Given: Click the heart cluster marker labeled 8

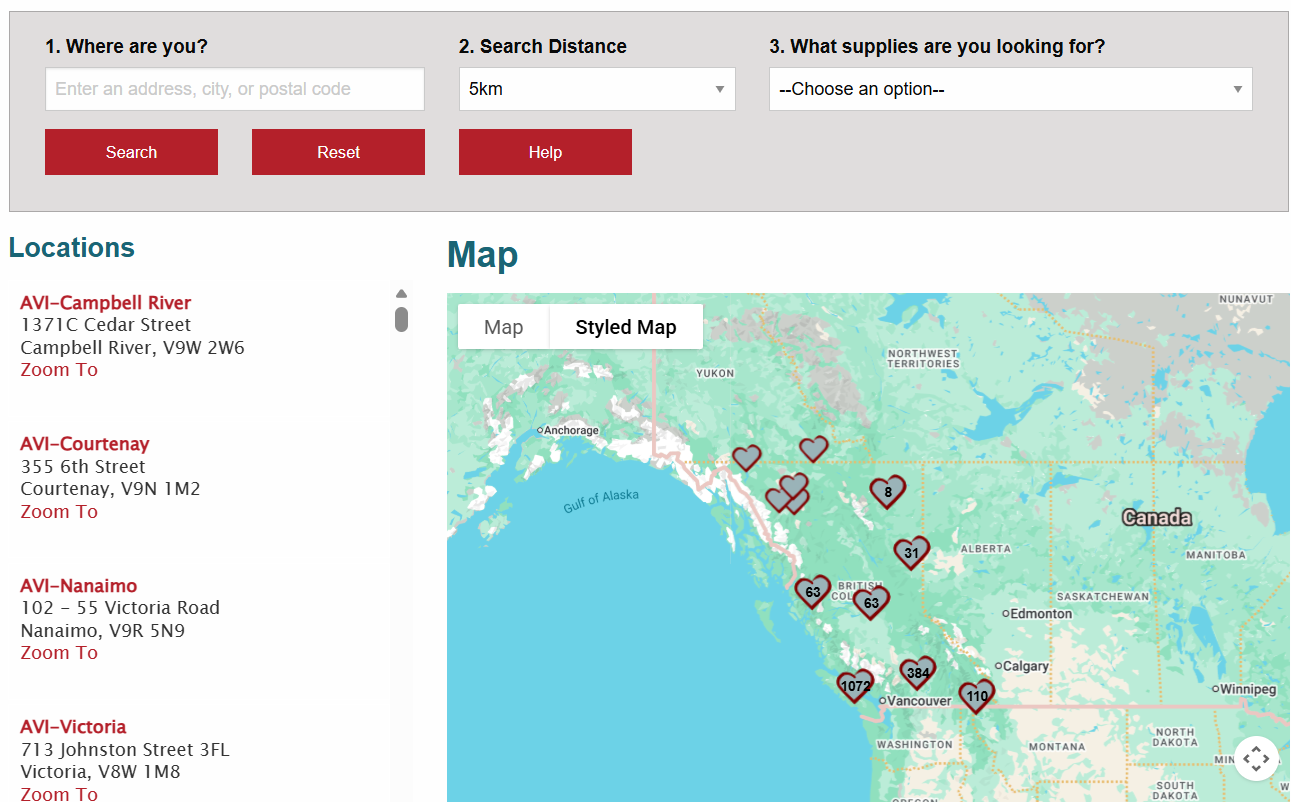Looking at the screenshot, I should tap(888, 491).
